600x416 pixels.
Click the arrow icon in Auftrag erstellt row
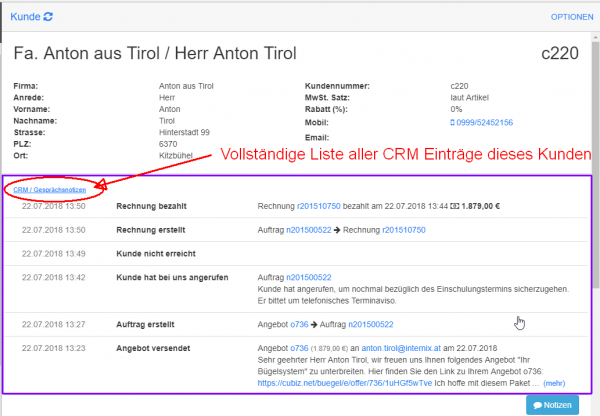[x=314, y=325]
